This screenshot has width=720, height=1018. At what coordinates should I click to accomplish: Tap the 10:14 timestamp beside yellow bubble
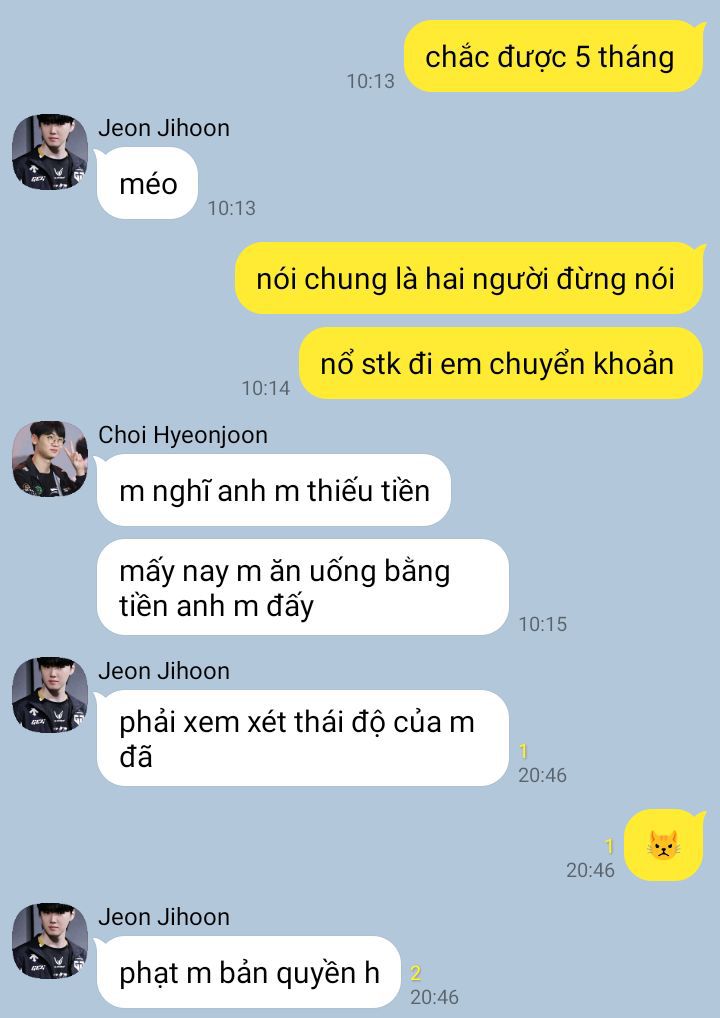266,388
